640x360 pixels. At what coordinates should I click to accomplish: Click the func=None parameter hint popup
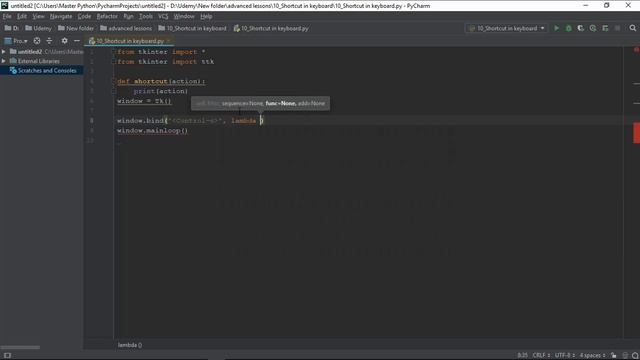pyautogui.click(x=260, y=103)
